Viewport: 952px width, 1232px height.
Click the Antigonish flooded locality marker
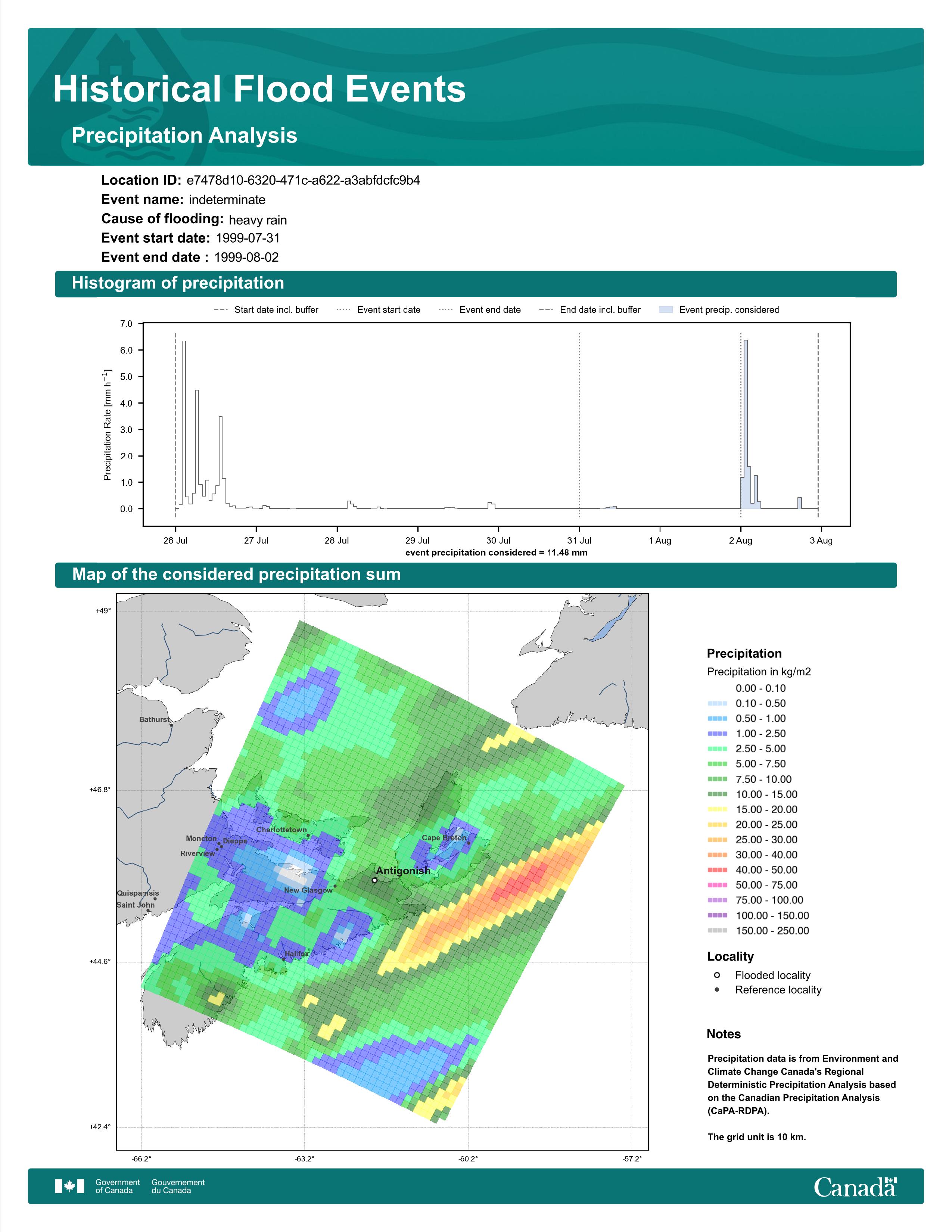coord(374,880)
